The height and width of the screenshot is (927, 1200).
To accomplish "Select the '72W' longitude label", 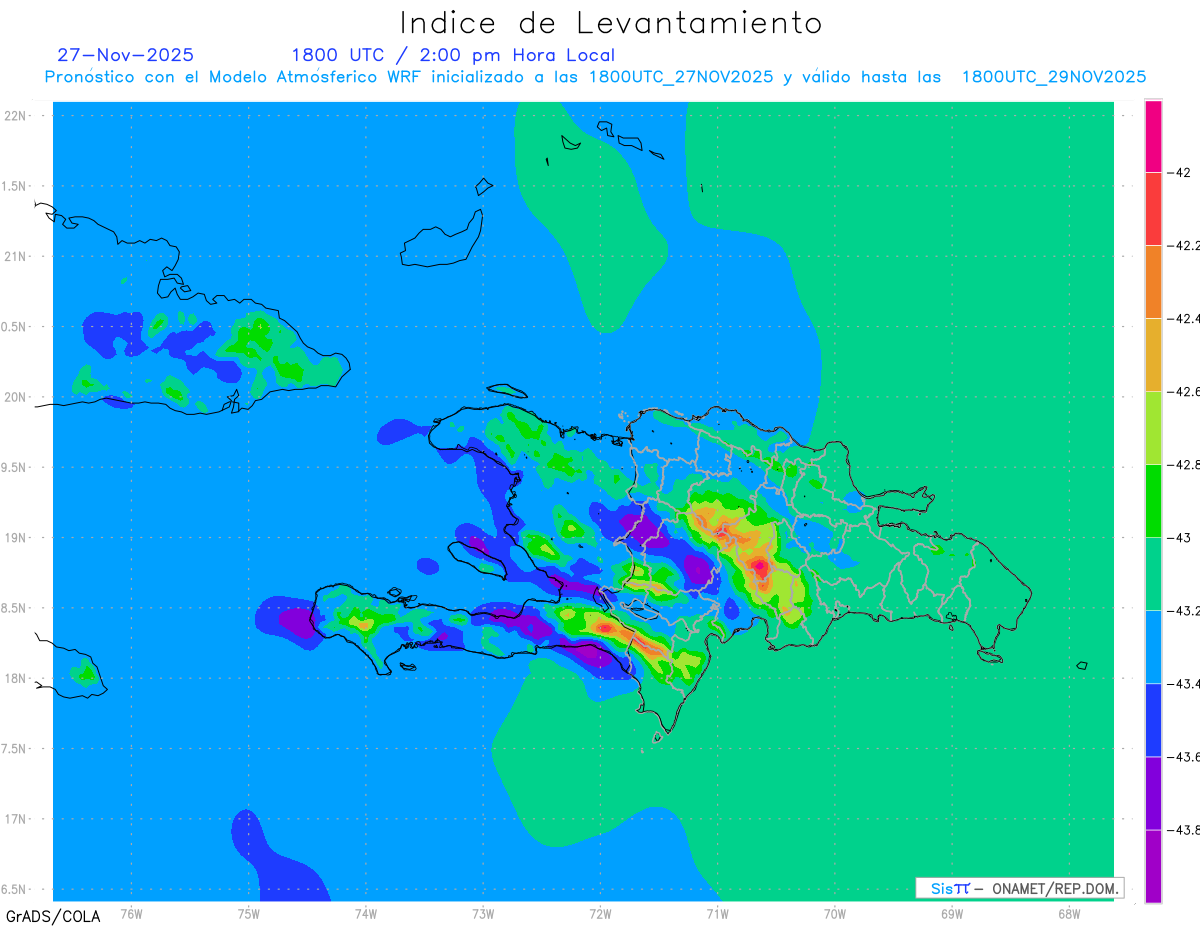I will (600, 913).
